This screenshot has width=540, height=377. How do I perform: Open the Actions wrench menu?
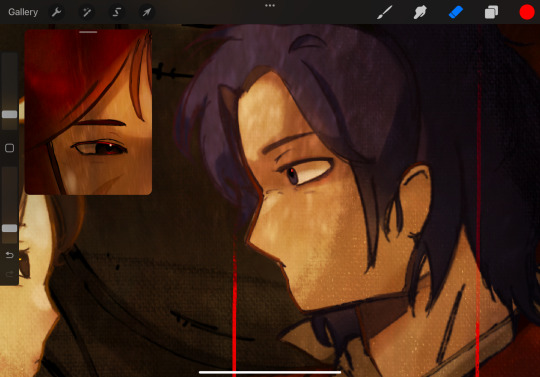point(56,12)
